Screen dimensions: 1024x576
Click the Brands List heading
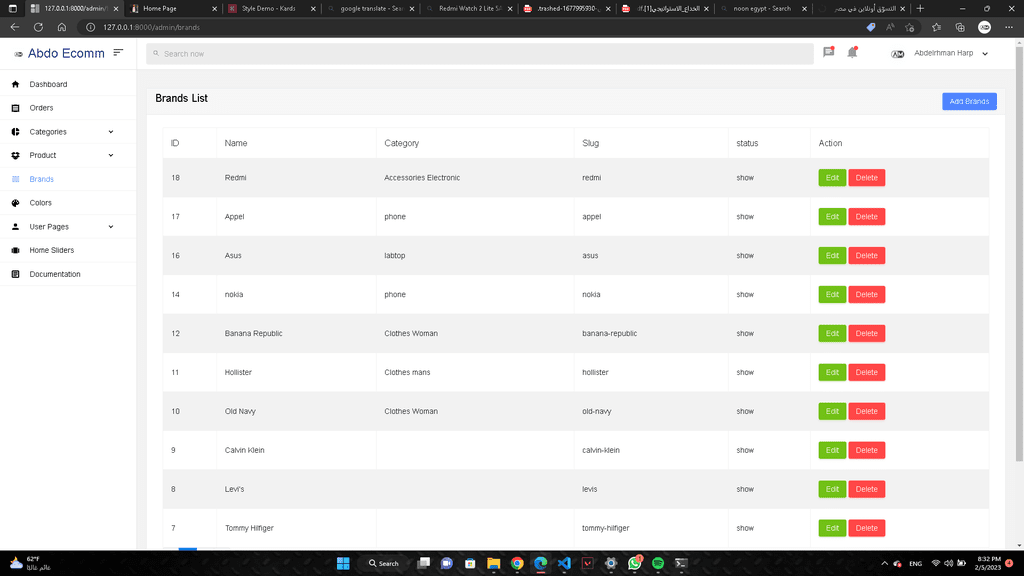182,98
